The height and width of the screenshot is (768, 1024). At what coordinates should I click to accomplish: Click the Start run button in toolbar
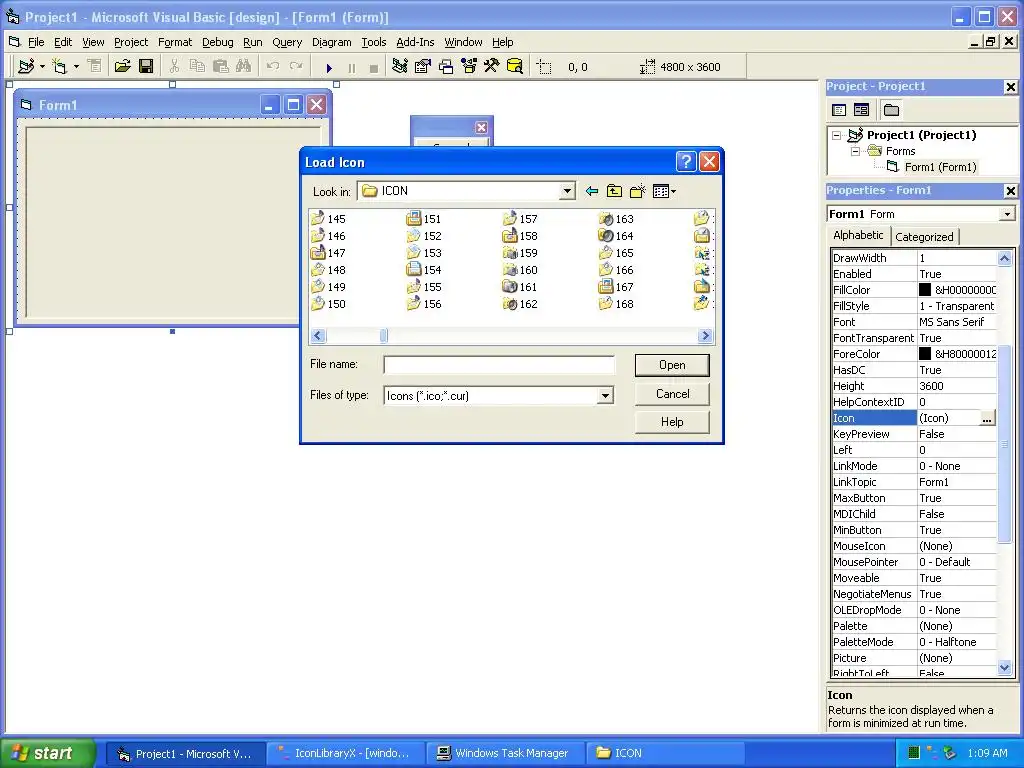coord(329,67)
